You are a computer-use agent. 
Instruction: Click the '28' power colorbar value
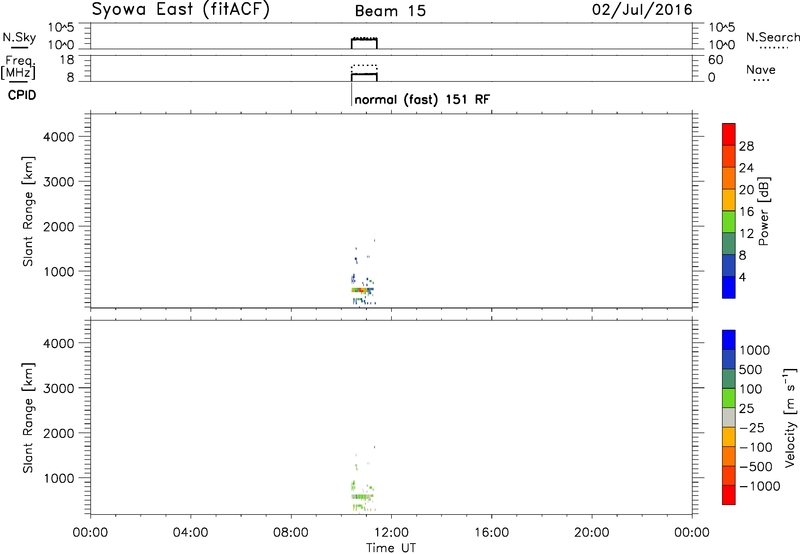pos(746,146)
